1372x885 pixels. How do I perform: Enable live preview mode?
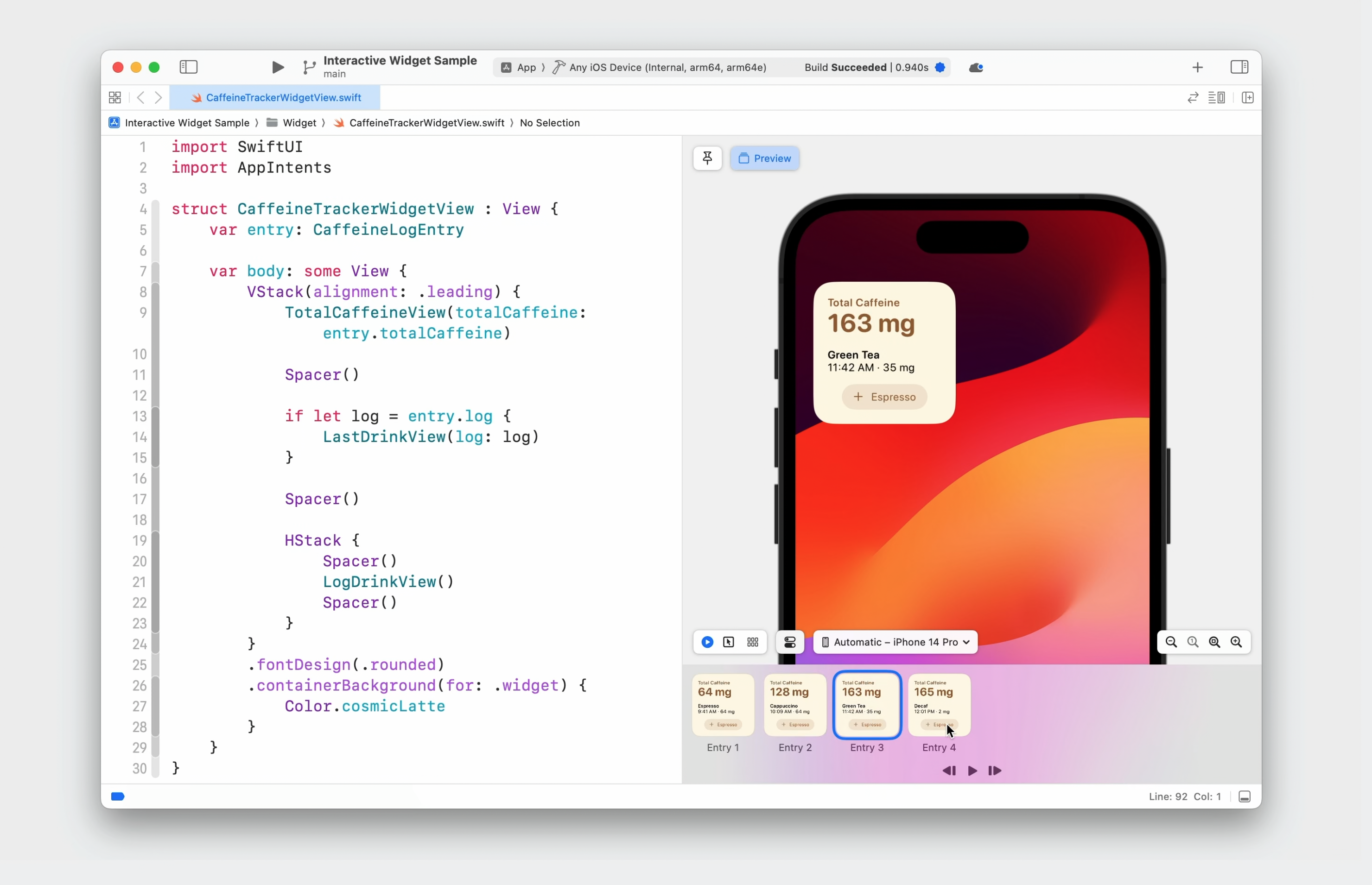pos(708,643)
